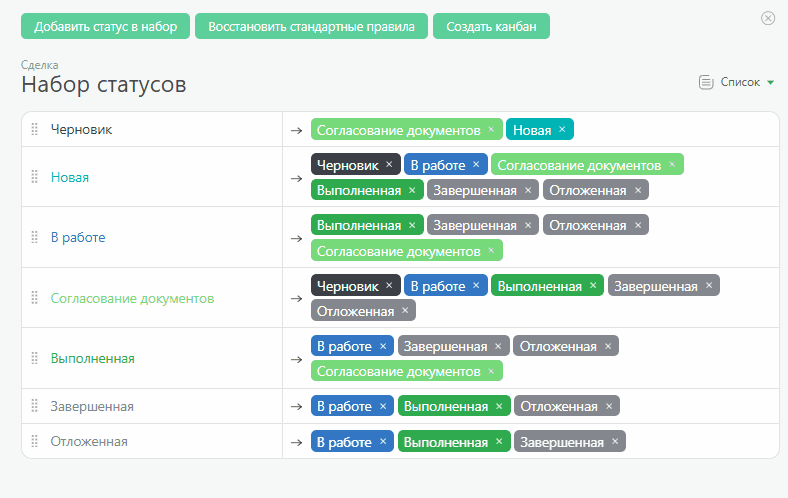Image resolution: width=788 pixels, height=498 pixels.
Task: Remove 'Отложенная' tag from 'В работе' row
Action: tap(638, 225)
